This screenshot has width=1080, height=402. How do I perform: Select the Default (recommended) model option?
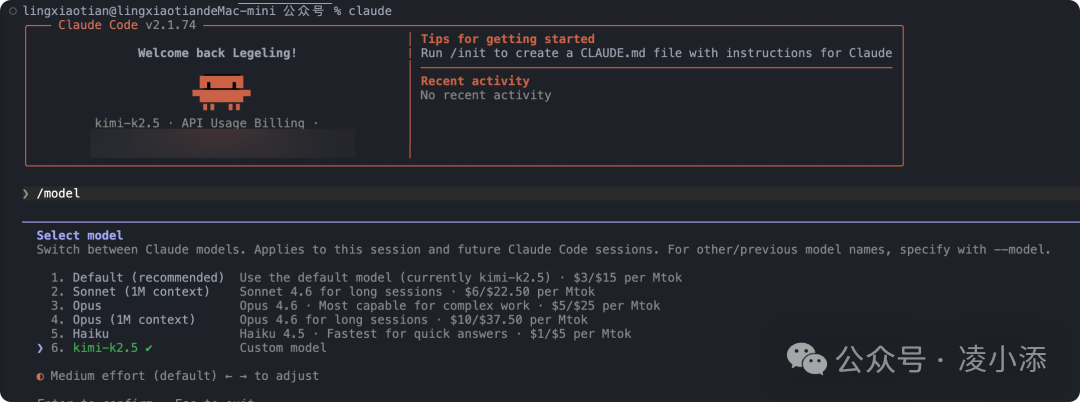point(147,277)
